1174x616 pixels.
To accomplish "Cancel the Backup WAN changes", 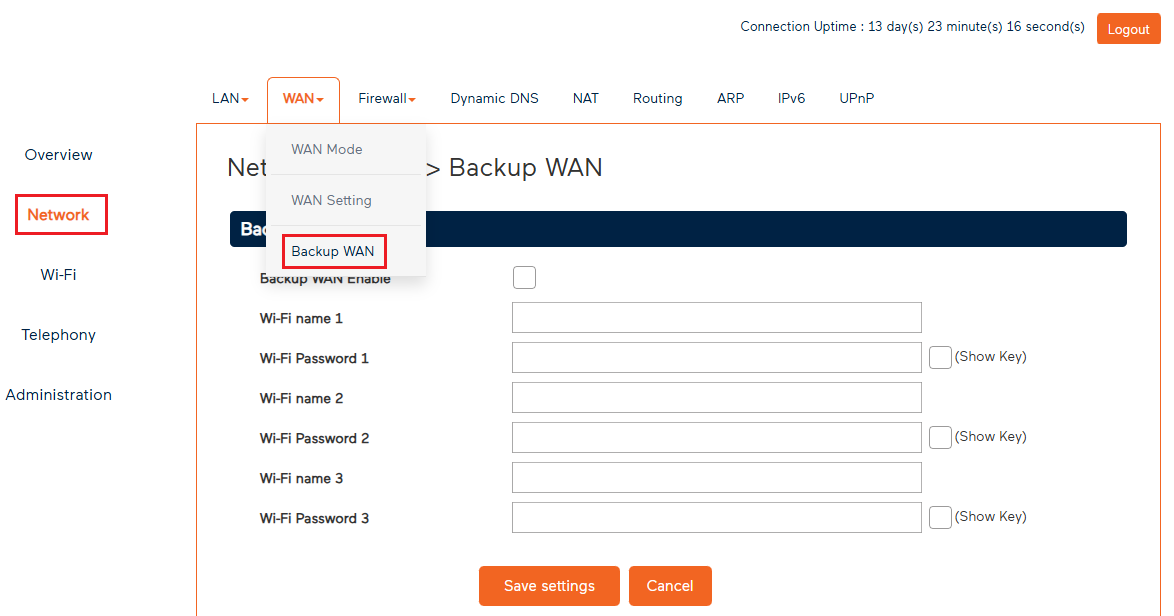I will [x=670, y=586].
